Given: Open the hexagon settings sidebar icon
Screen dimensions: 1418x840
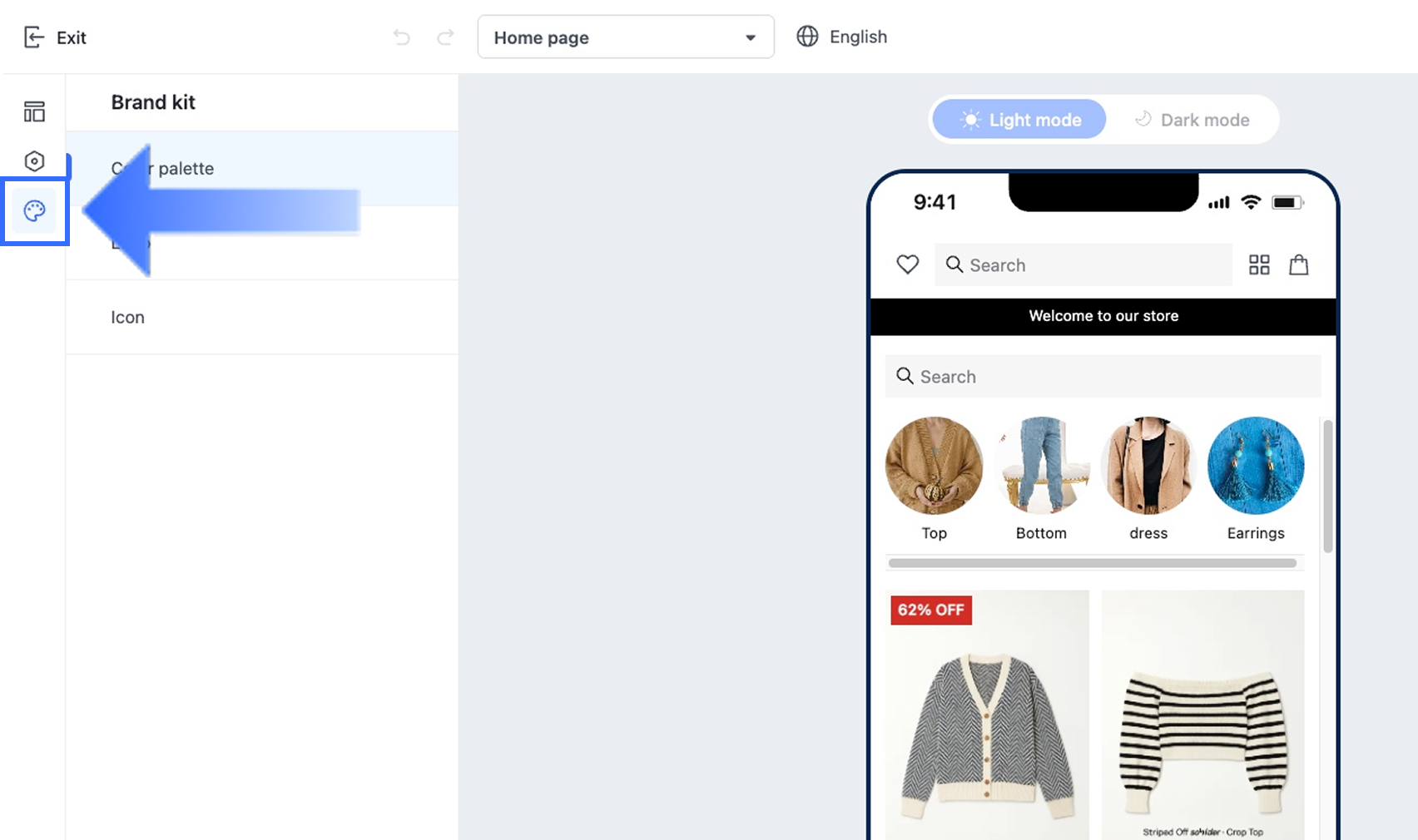Looking at the screenshot, I should (x=34, y=161).
